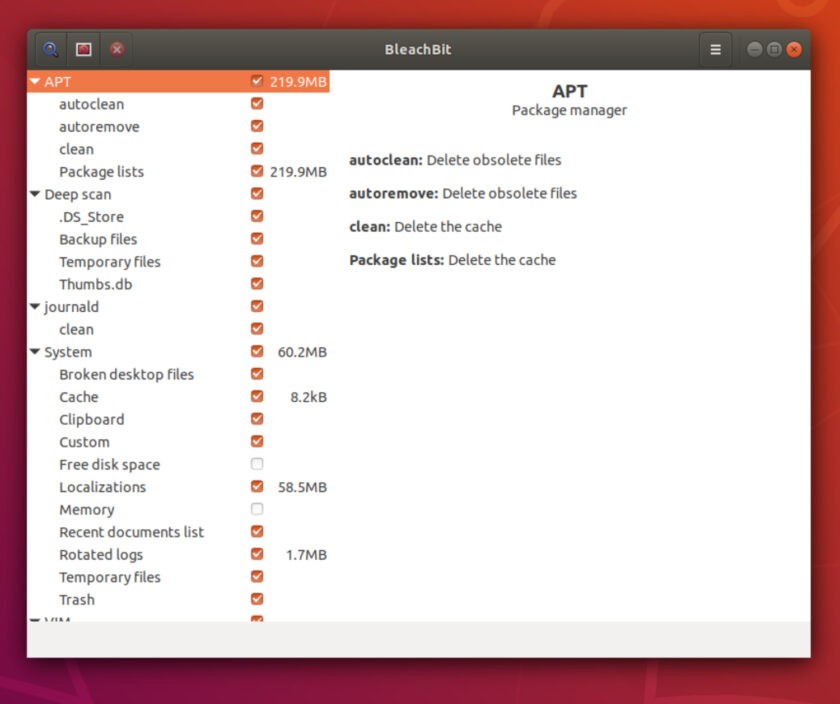Uncheck the Cache checkbox

[257, 396]
